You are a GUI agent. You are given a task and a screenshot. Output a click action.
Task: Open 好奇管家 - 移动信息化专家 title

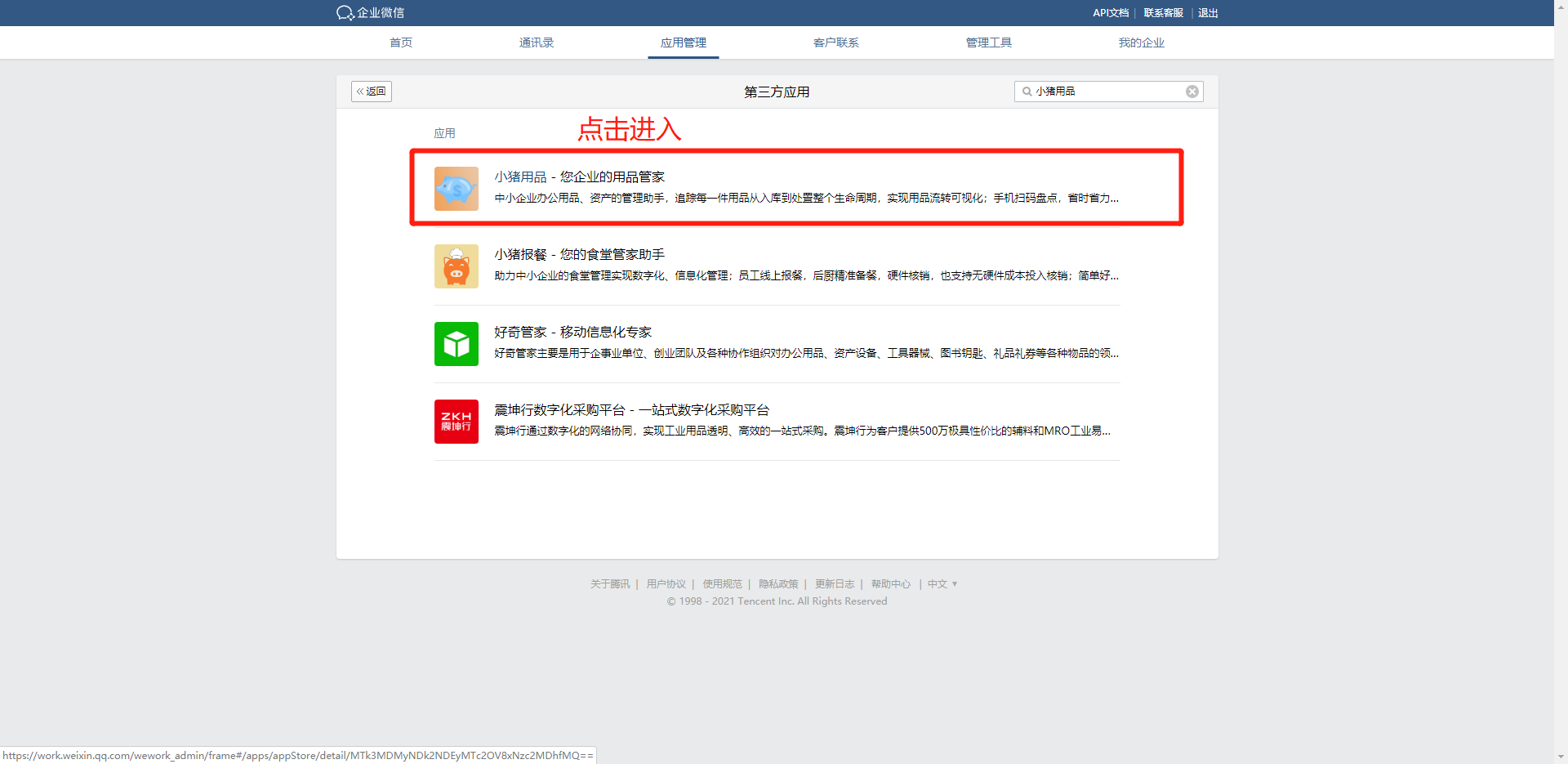pos(572,332)
